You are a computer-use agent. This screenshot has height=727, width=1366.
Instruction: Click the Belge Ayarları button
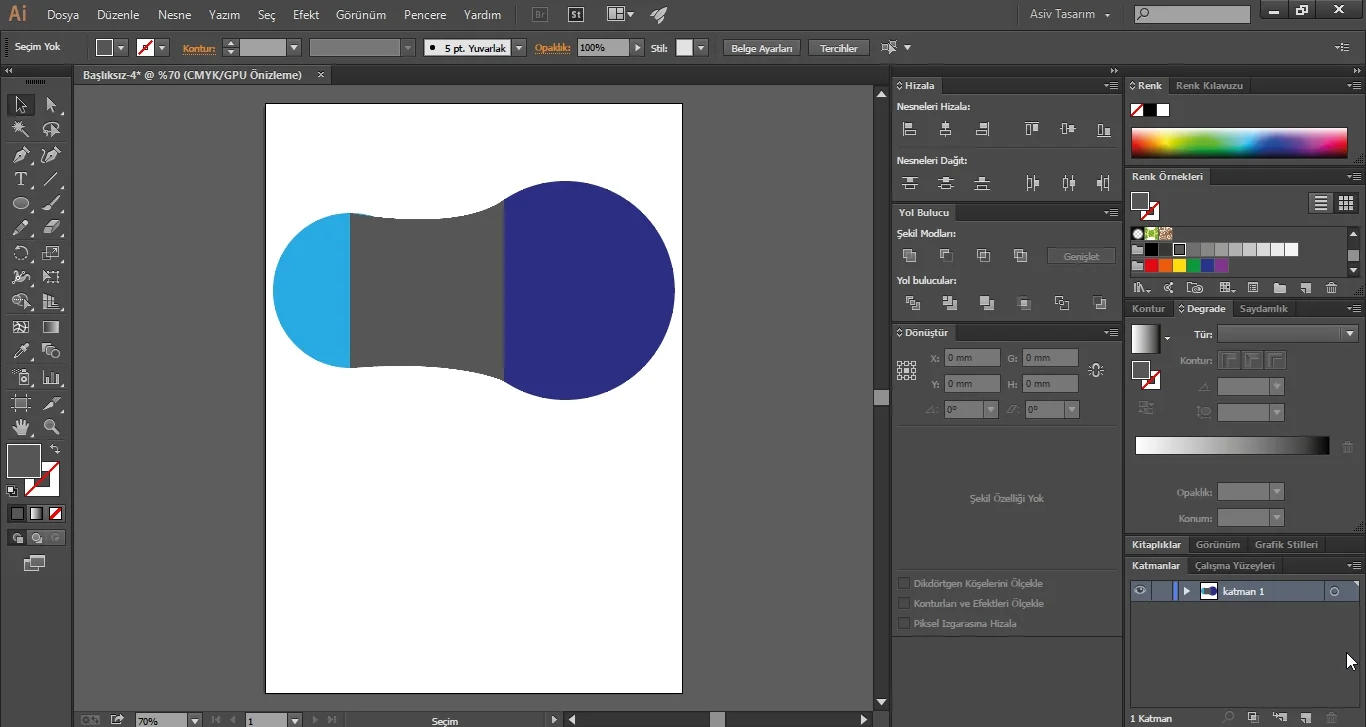[x=762, y=48]
